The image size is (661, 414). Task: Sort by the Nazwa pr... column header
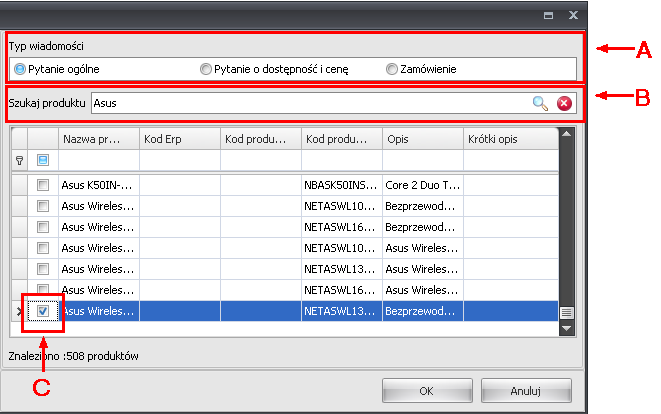(x=99, y=139)
